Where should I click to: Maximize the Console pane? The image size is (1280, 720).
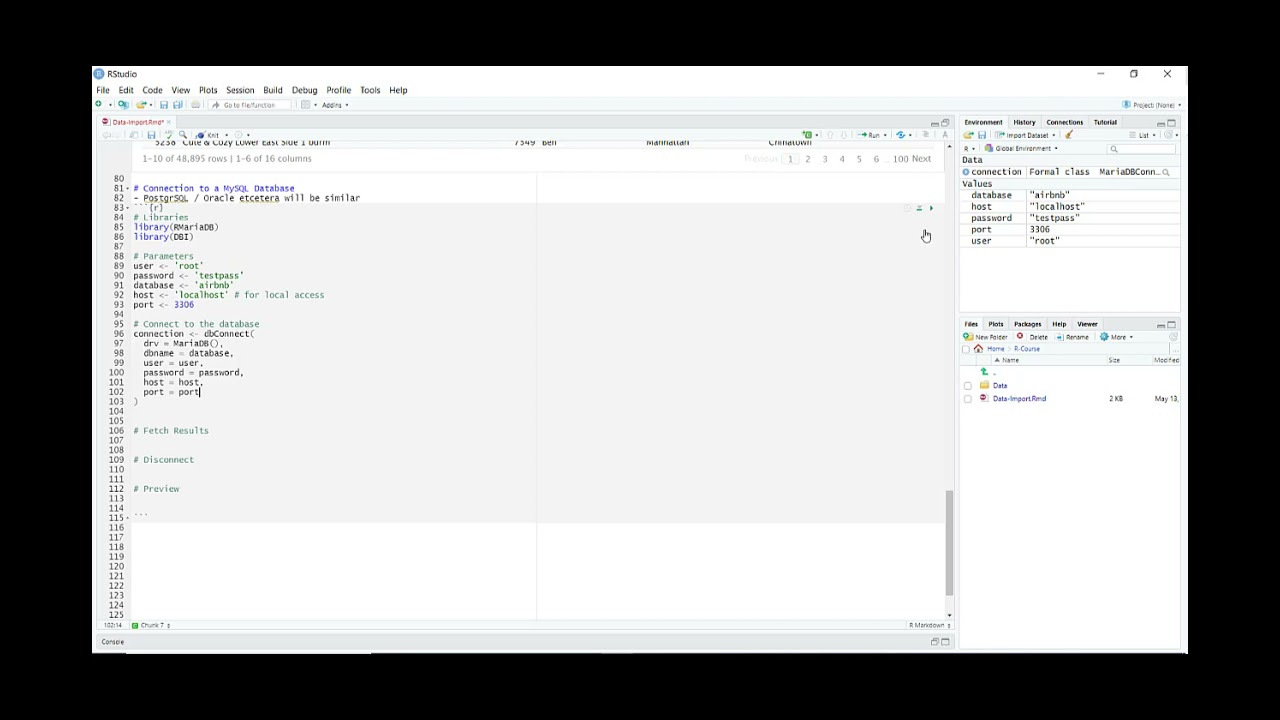pos(945,642)
